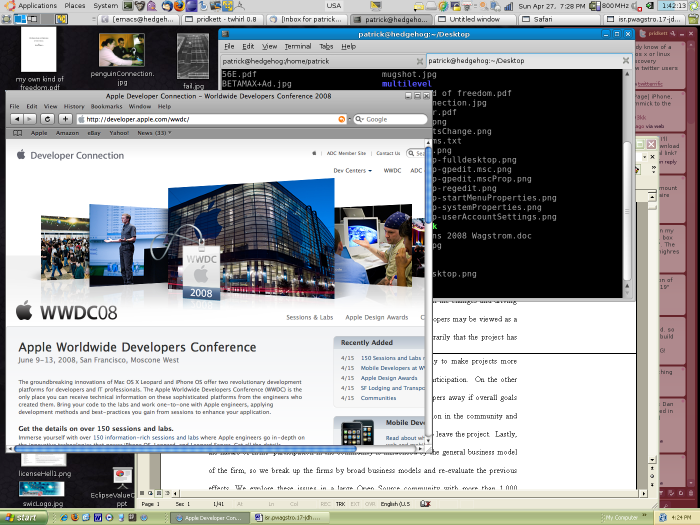Reload the WWDC page in Safari
This screenshot has width=700, height=525.
48,119
